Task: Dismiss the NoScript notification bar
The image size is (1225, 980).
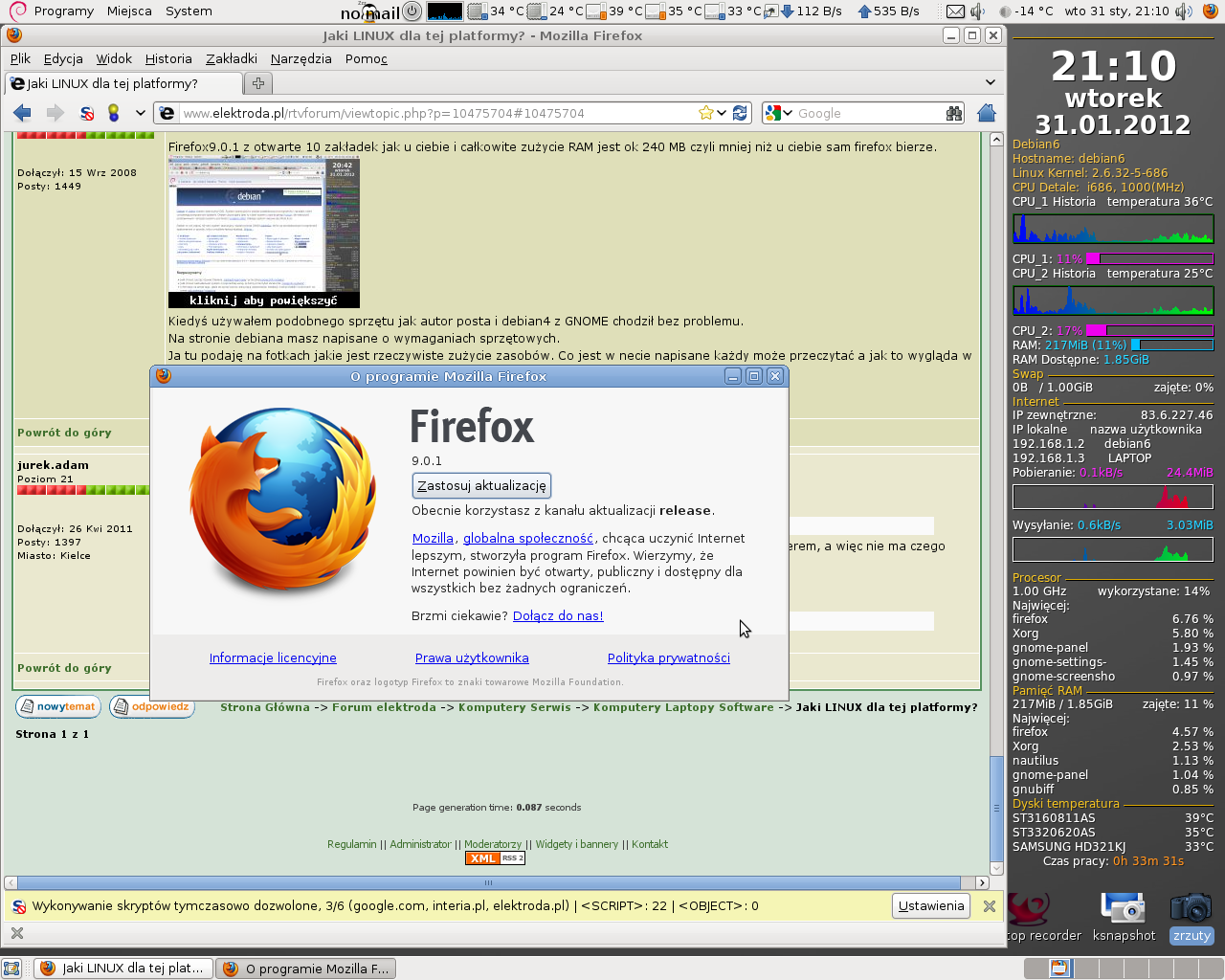Action: [990, 905]
